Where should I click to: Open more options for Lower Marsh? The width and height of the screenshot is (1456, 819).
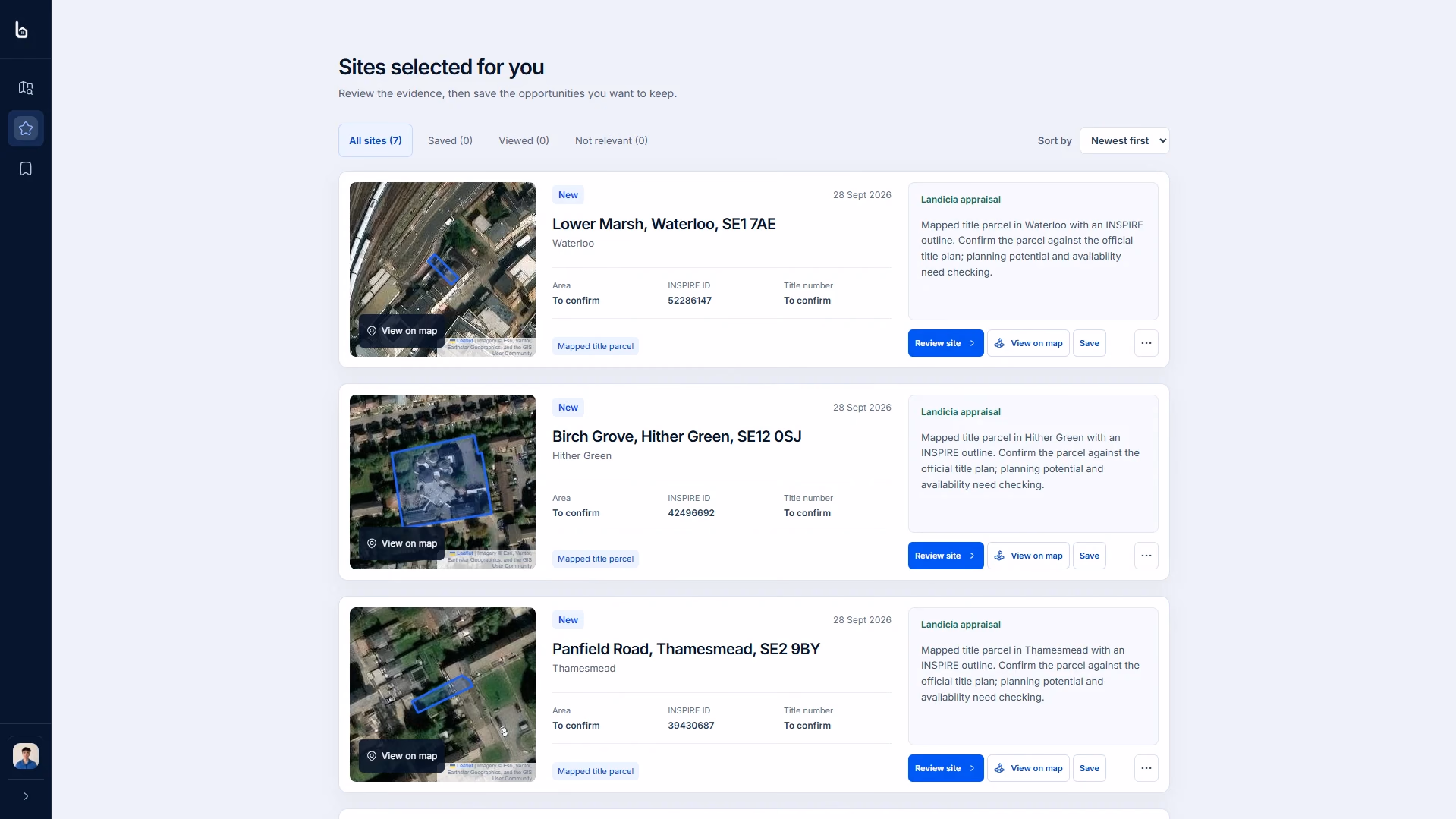click(x=1146, y=343)
